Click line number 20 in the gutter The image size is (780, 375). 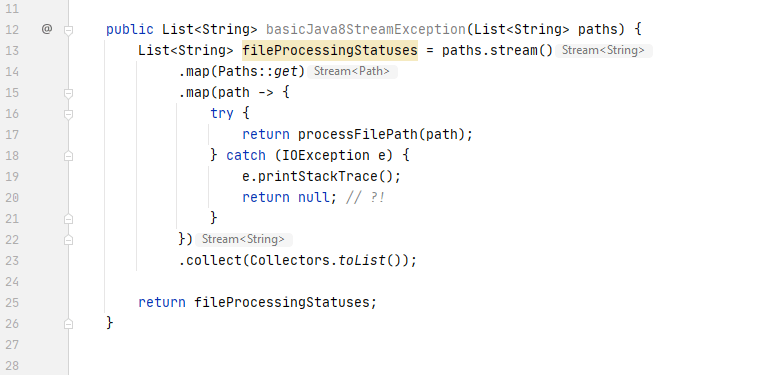tap(11, 197)
